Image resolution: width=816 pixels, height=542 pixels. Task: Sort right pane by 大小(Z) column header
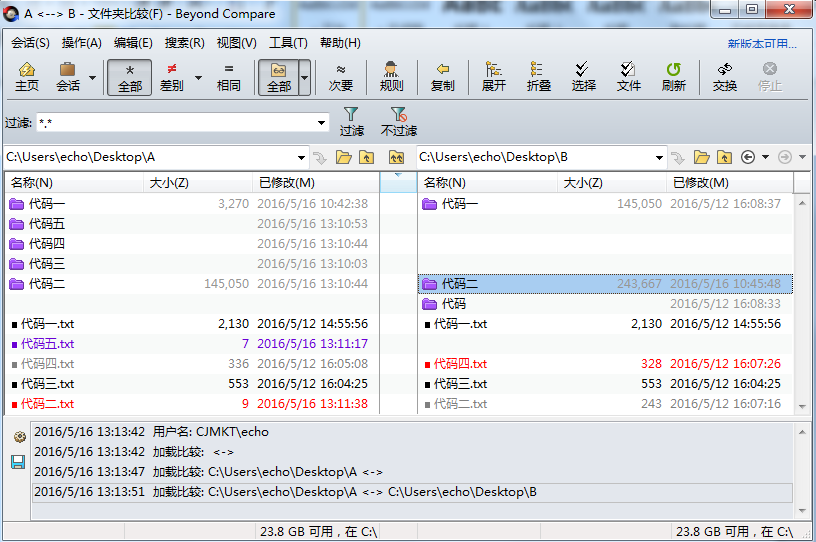[x=612, y=183]
